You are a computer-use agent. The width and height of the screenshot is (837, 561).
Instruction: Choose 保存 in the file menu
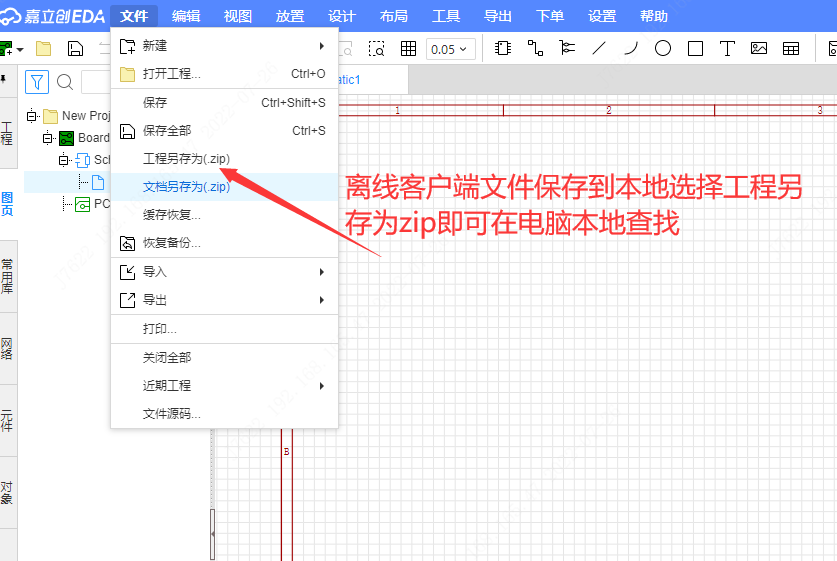point(224,102)
